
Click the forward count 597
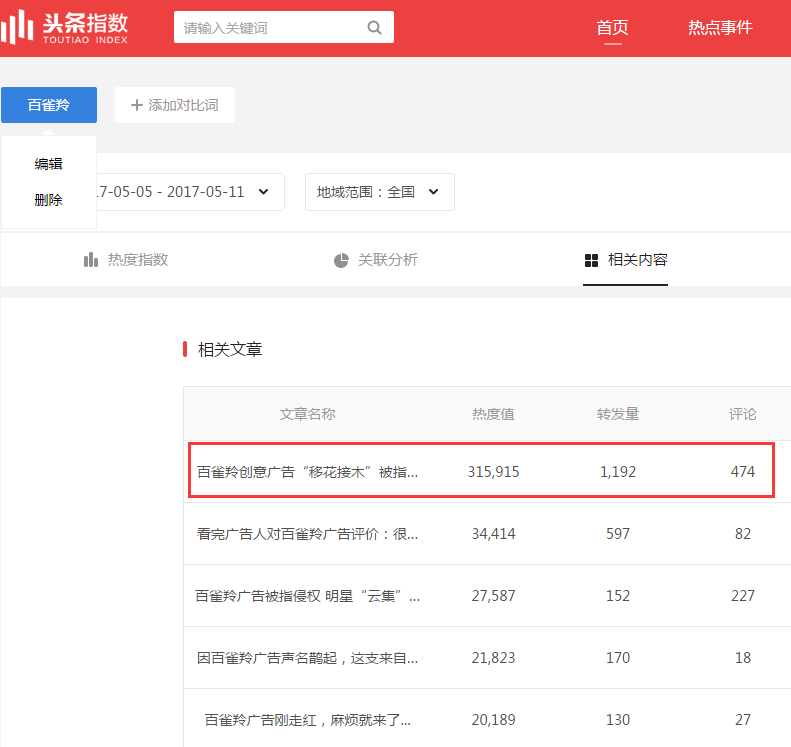coord(618,534)
